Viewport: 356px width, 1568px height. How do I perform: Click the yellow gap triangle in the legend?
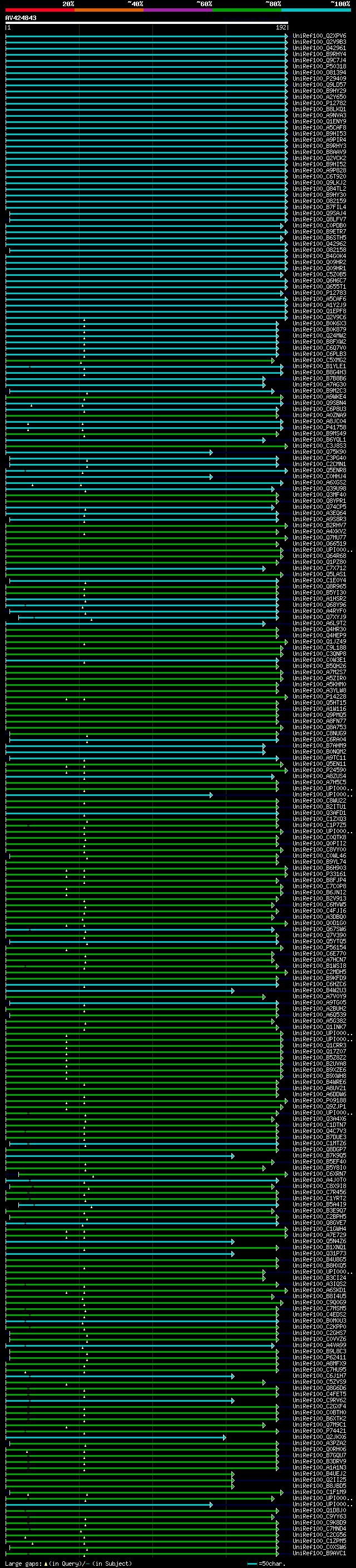[x=46, y=1563]
